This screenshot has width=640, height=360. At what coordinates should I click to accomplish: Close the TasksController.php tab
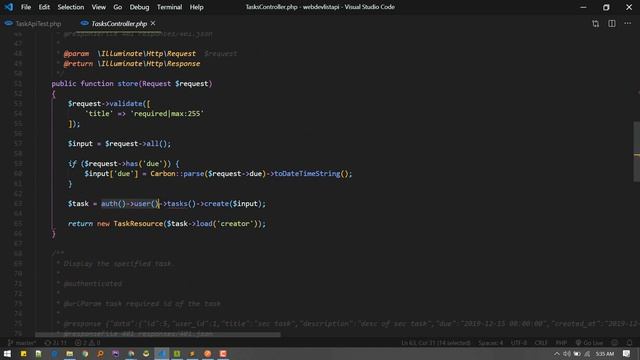click(153, 23)
